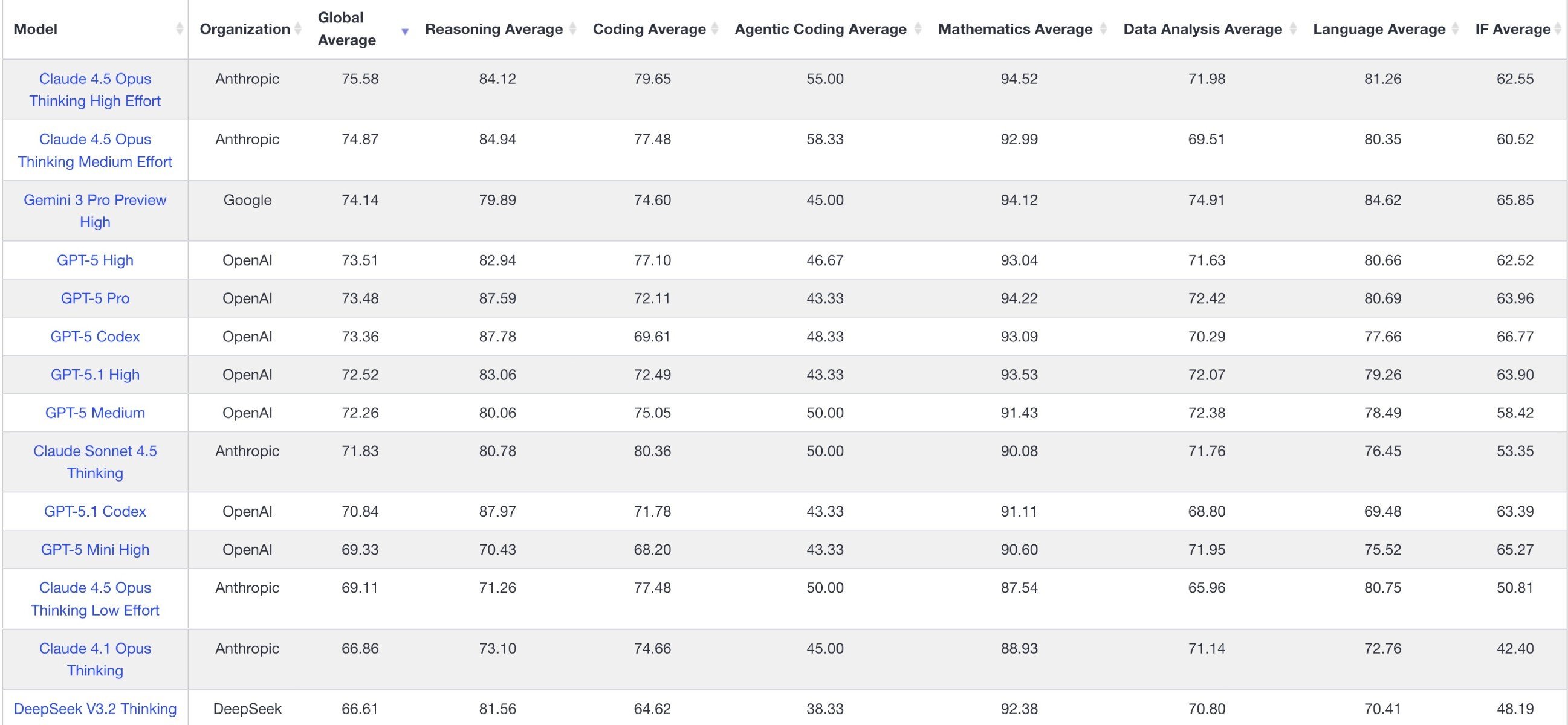Click the Claude Sonnet 4.5 Thinking link
The image size is (1568, 725).
pos(95,462)
